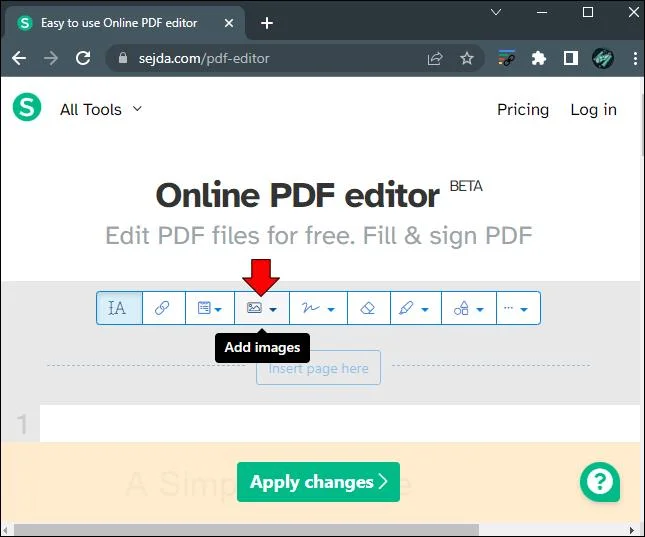Select the Easy to use Online PDF editor tab
Screen dimensions: 645x537
point(123,23)
